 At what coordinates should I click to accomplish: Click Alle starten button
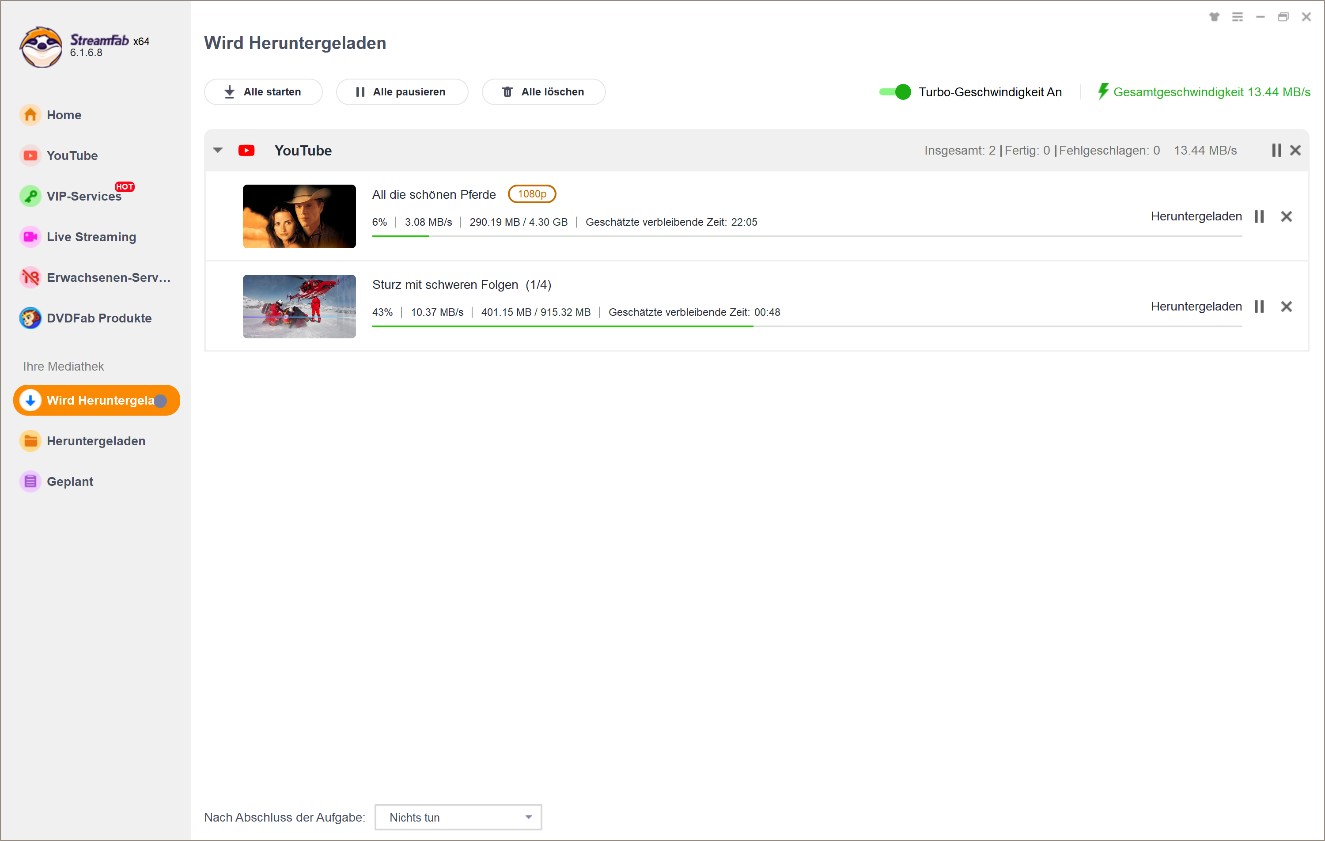pyautogui.click(x=263, y=92)
